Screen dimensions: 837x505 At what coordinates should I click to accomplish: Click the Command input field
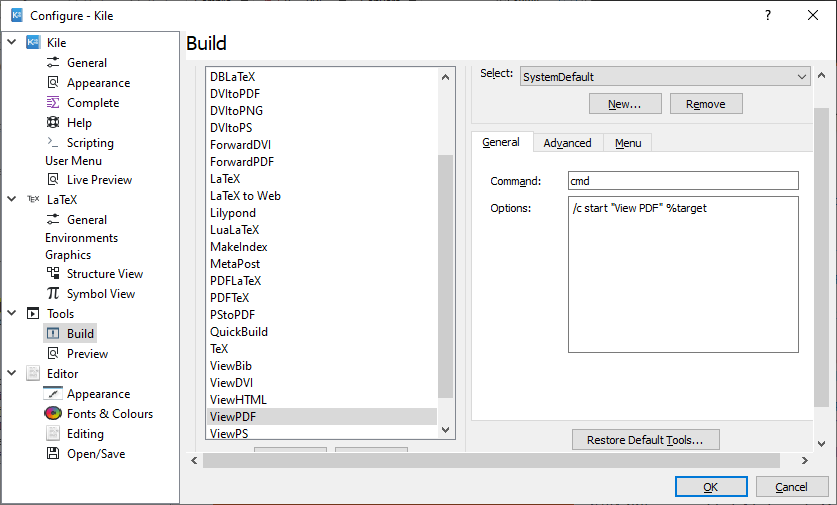[683, 180]
